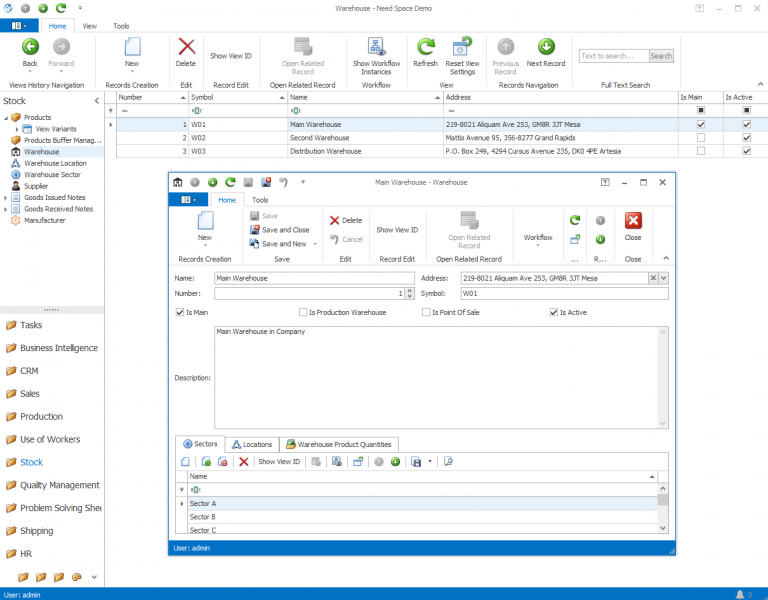Check the Is Point Of Sale box
Screen dimensions: 768x600
point(425,312)
